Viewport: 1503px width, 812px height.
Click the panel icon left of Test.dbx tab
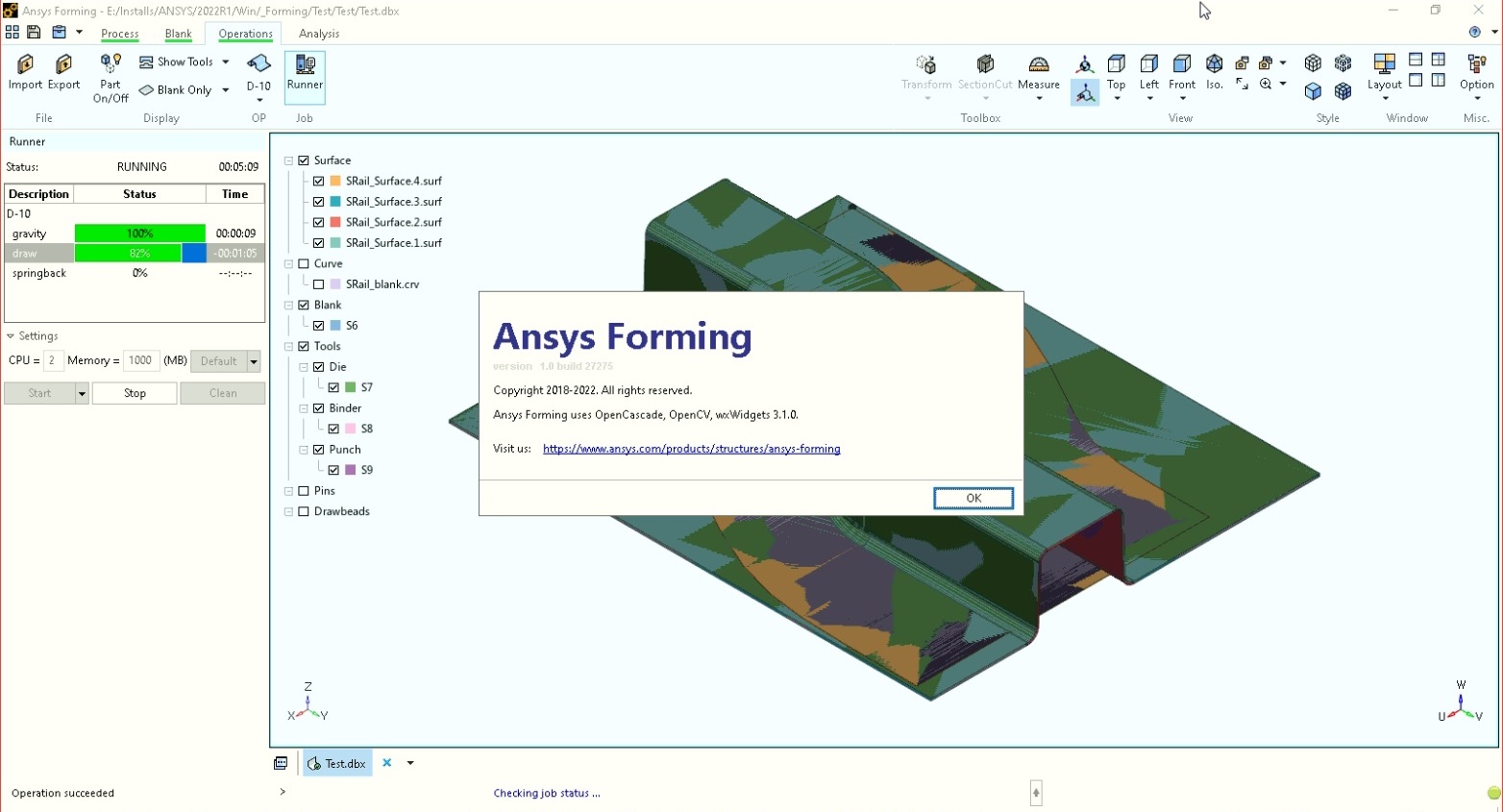coord(281,763)
